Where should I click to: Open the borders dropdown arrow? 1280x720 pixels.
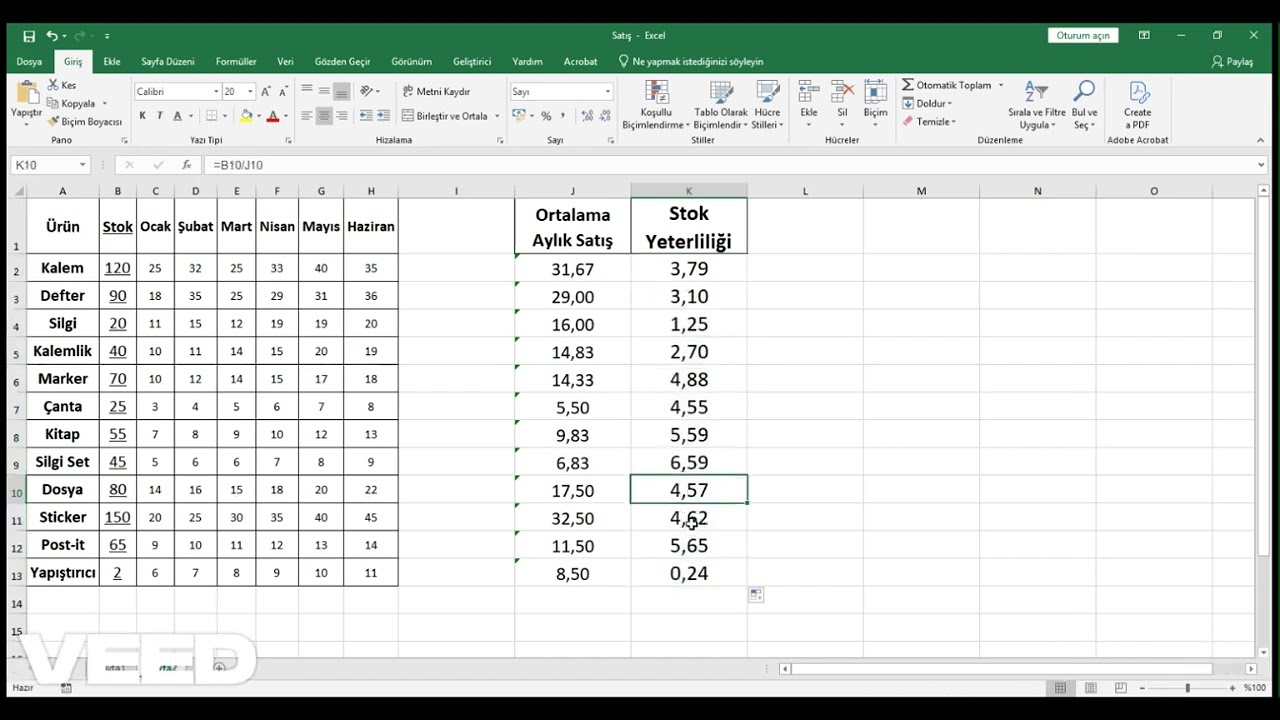[x=227, y=116]
